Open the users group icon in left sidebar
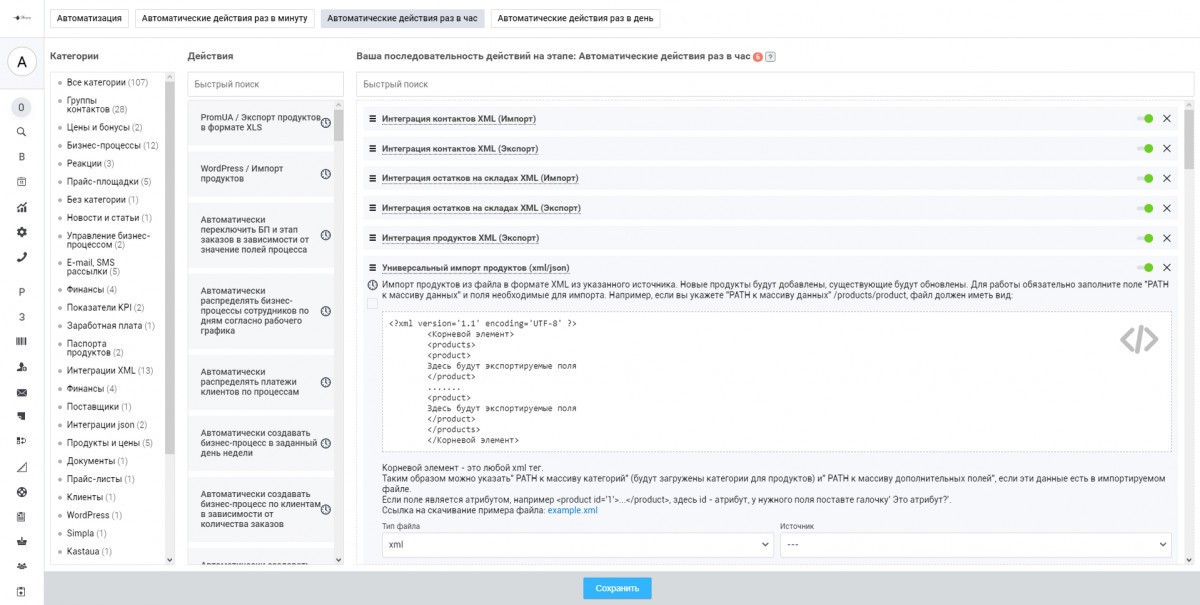The height and width of the screenshot is (605, 1200). pos(22,566)
